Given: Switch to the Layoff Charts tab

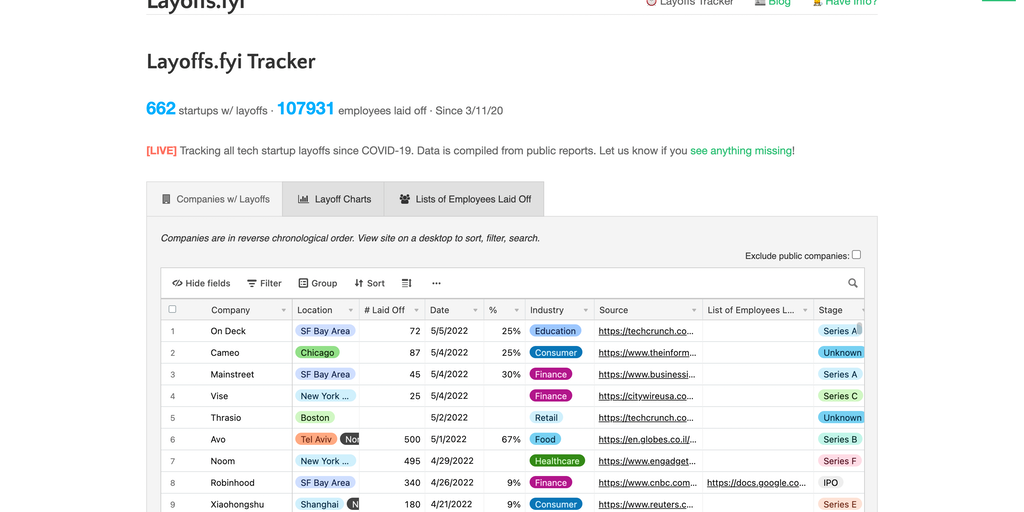Looking at the screenshot, I should click(x=334, y=199).
